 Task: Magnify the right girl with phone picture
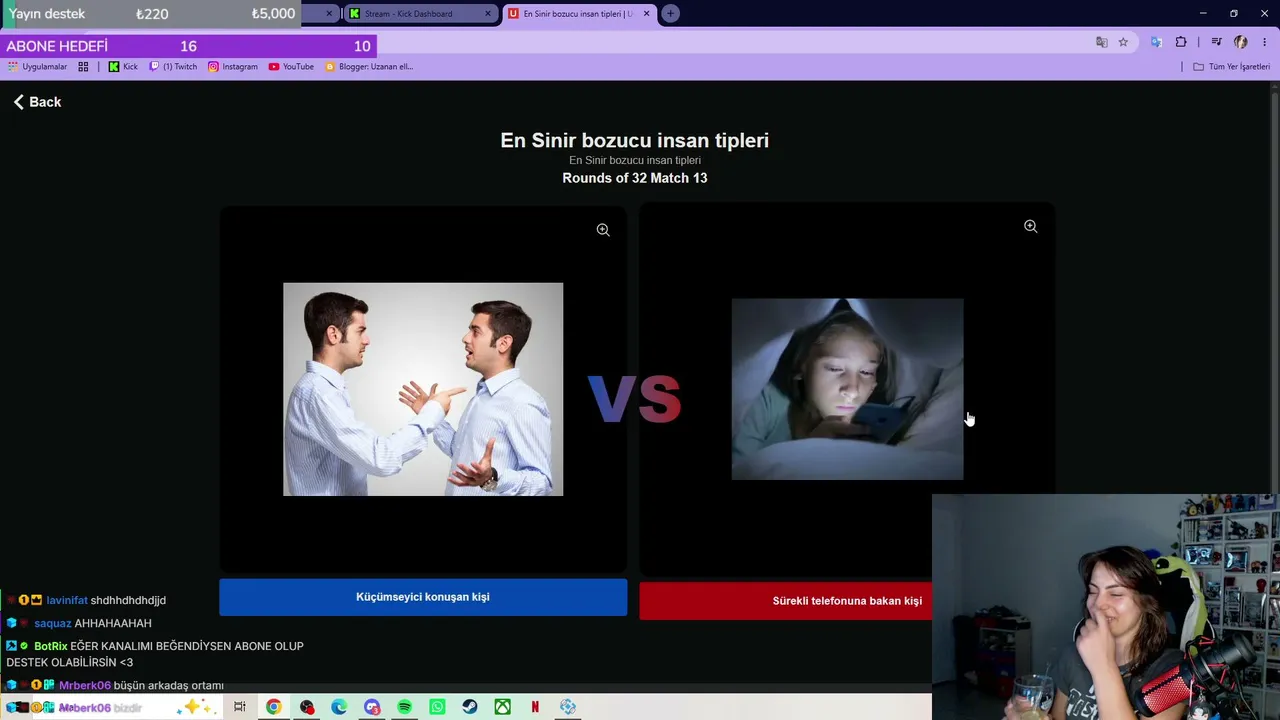1030,227
